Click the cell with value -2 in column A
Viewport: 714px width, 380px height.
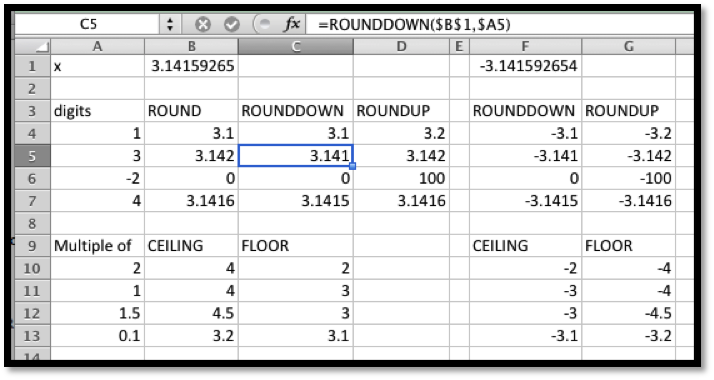97,178
